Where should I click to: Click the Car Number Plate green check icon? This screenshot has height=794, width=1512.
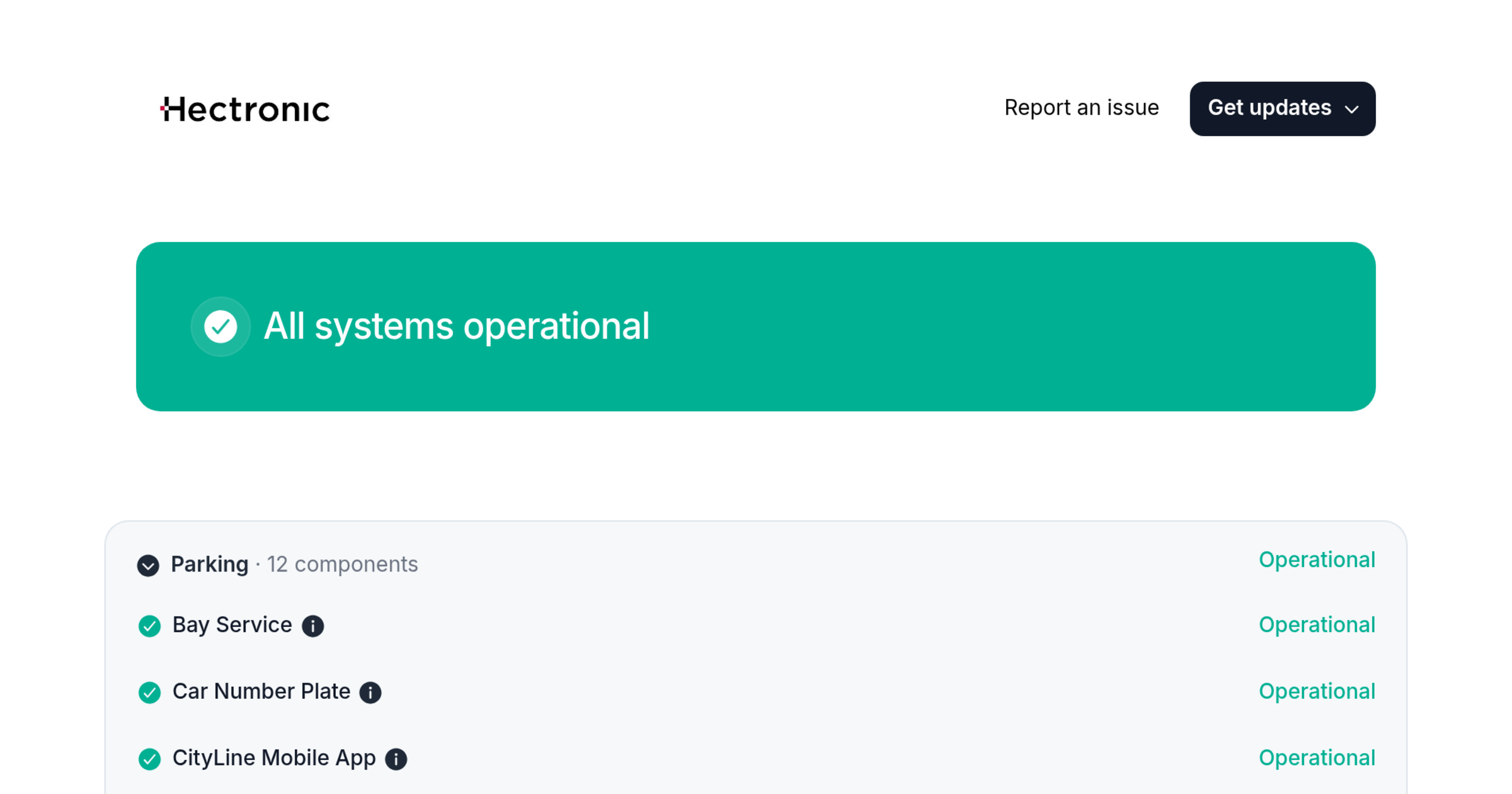pyautogui.click(x=149, y=693)
